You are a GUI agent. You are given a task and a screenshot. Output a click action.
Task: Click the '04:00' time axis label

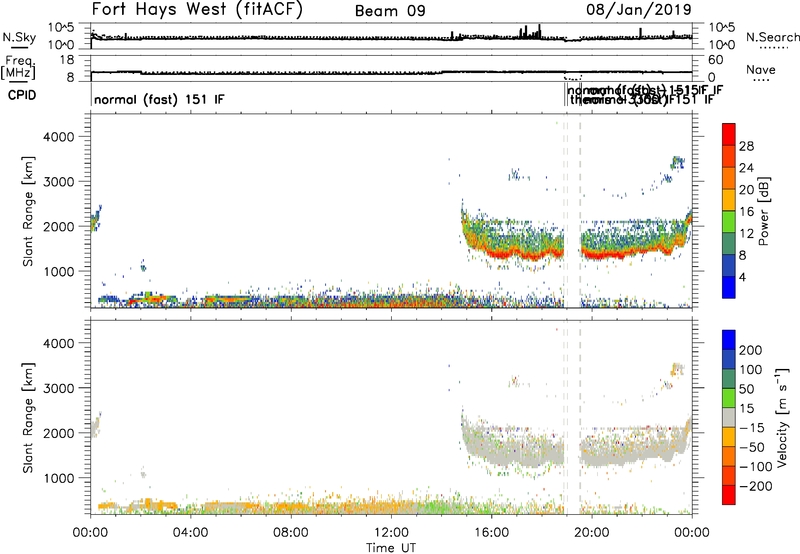pyautogui.click(x=190, y=533)
